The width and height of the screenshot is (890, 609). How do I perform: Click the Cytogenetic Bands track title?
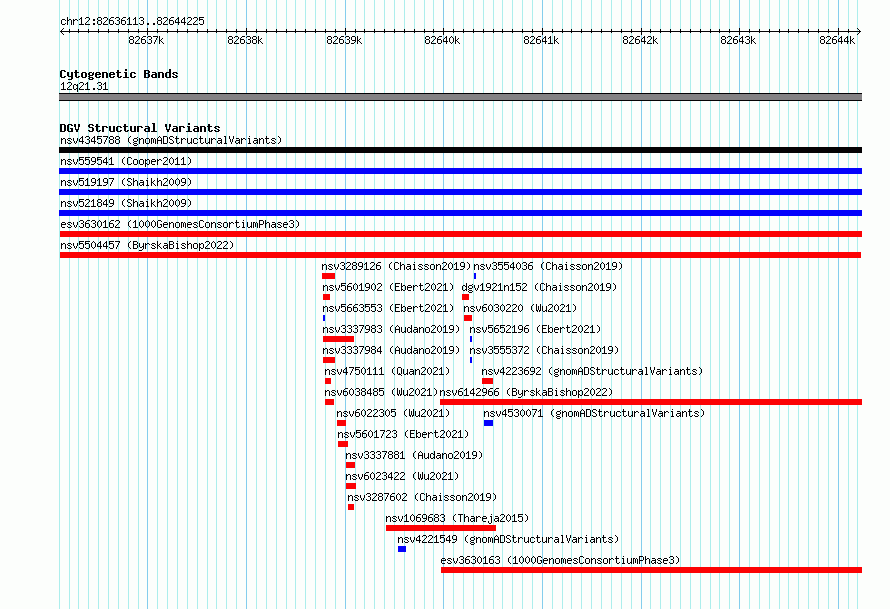(x=119, y=74)
